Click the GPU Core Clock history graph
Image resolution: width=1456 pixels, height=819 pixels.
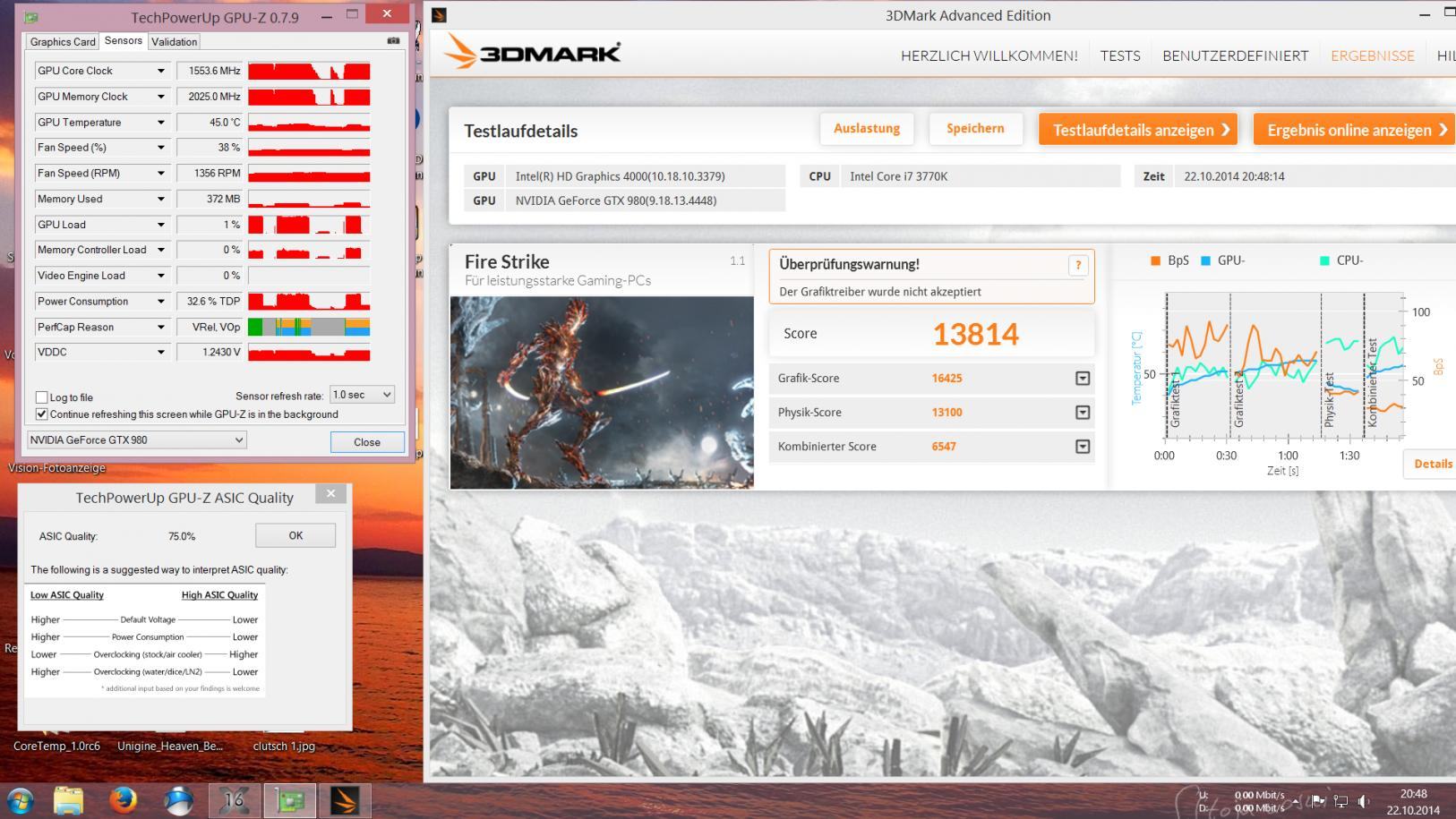(x=309, y=71)
